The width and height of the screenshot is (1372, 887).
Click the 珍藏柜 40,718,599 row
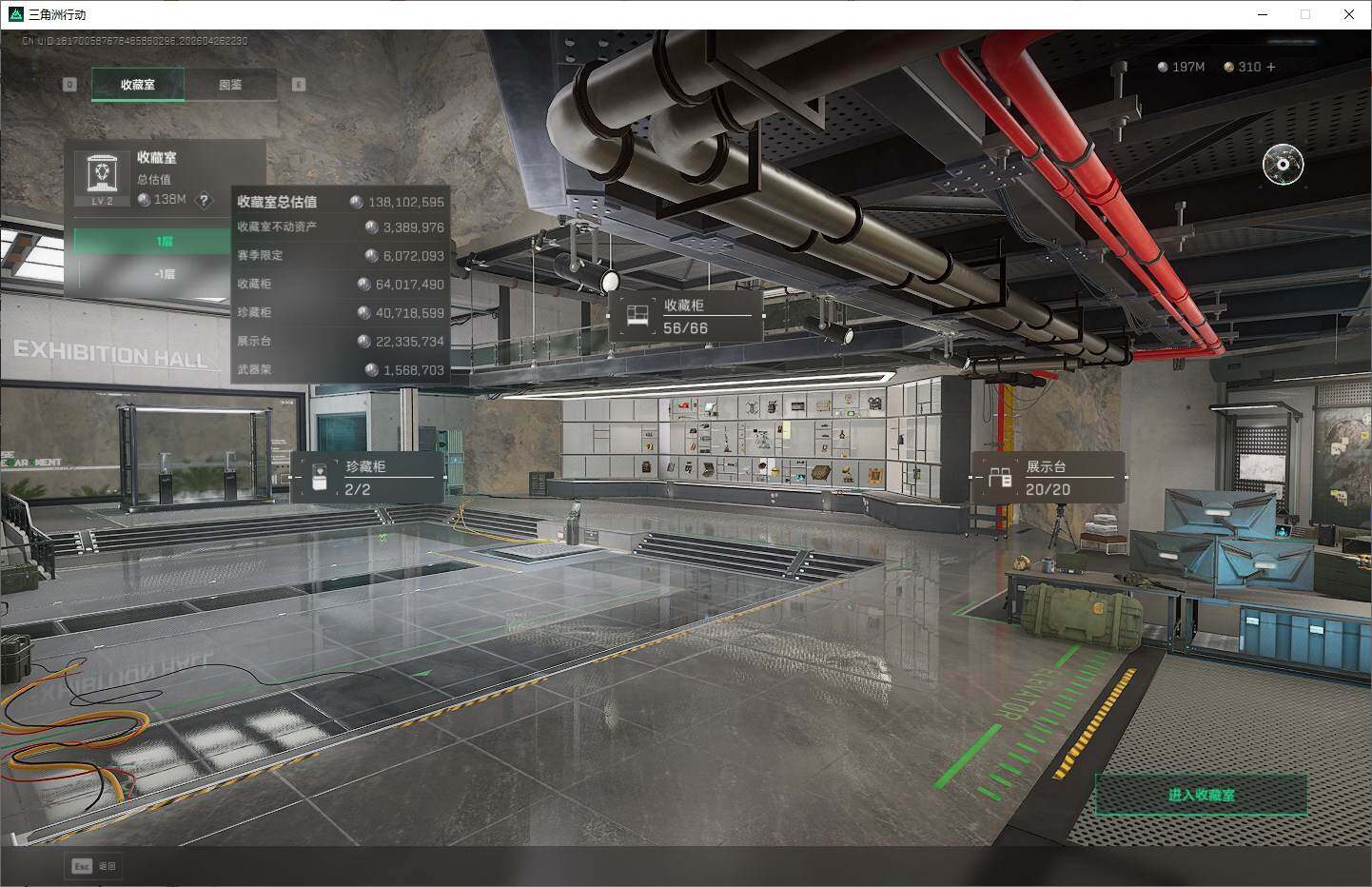click(341, 313)
